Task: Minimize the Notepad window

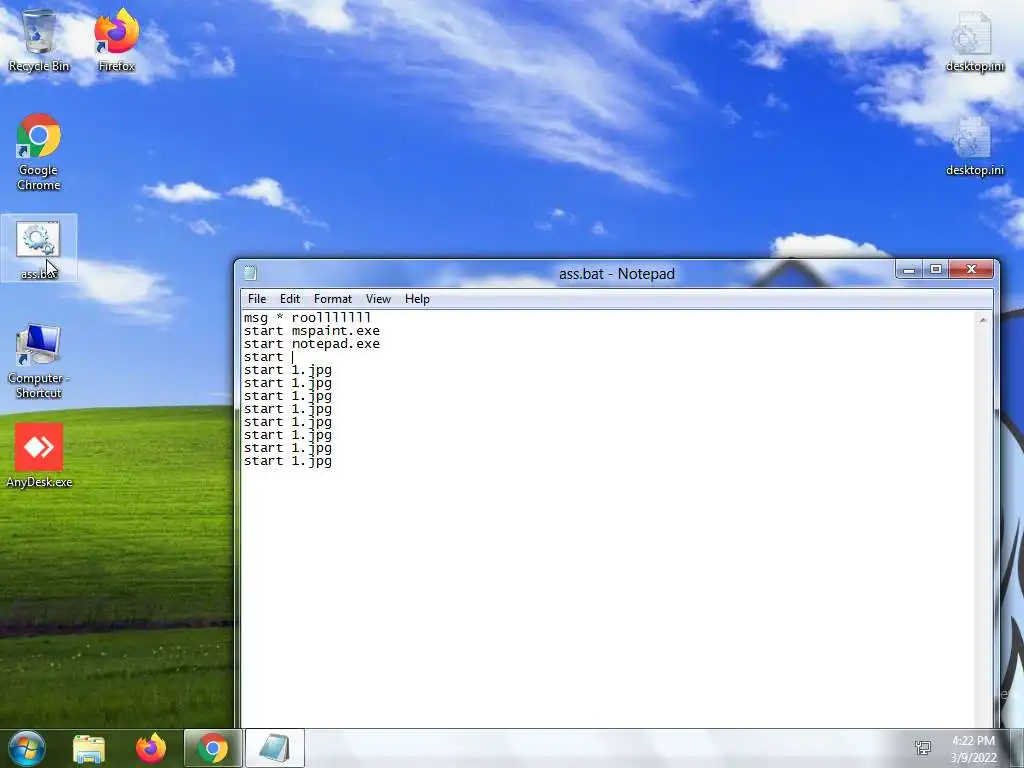Action: 908,269
